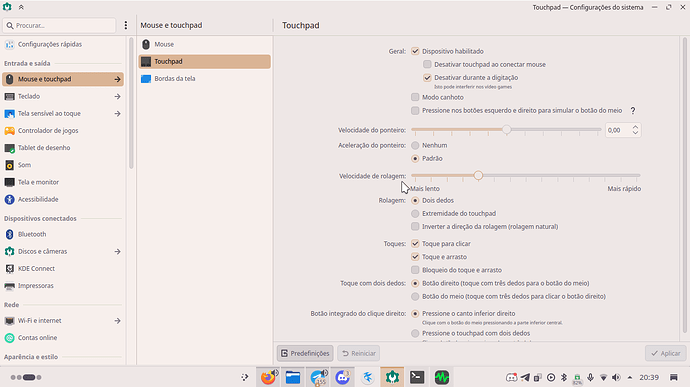Select Extremidade do touchpad scrolling
690x387 pixels.
coord(415,214)
